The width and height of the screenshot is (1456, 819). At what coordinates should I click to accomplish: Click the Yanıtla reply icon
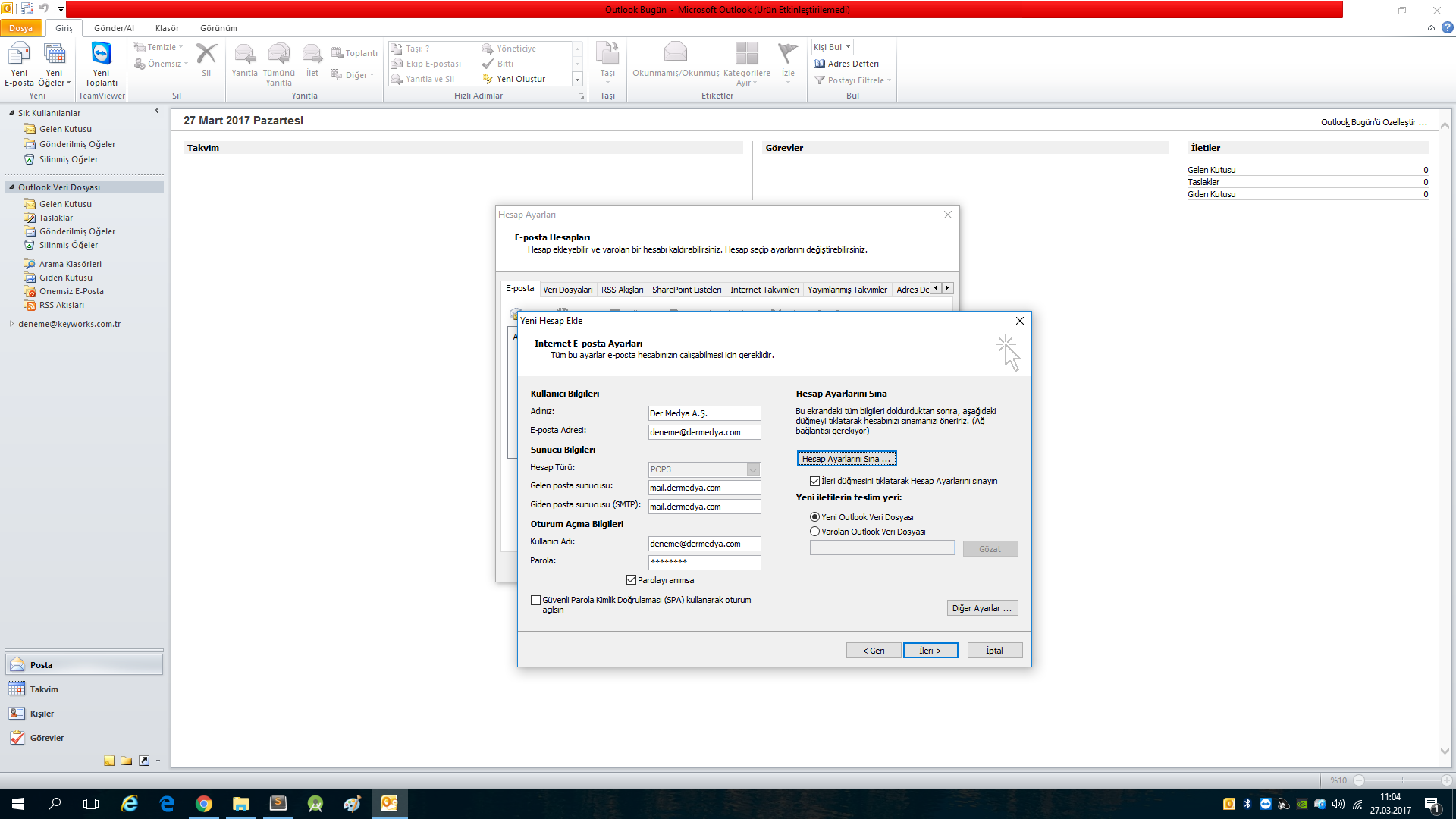[x=244, y=54]
